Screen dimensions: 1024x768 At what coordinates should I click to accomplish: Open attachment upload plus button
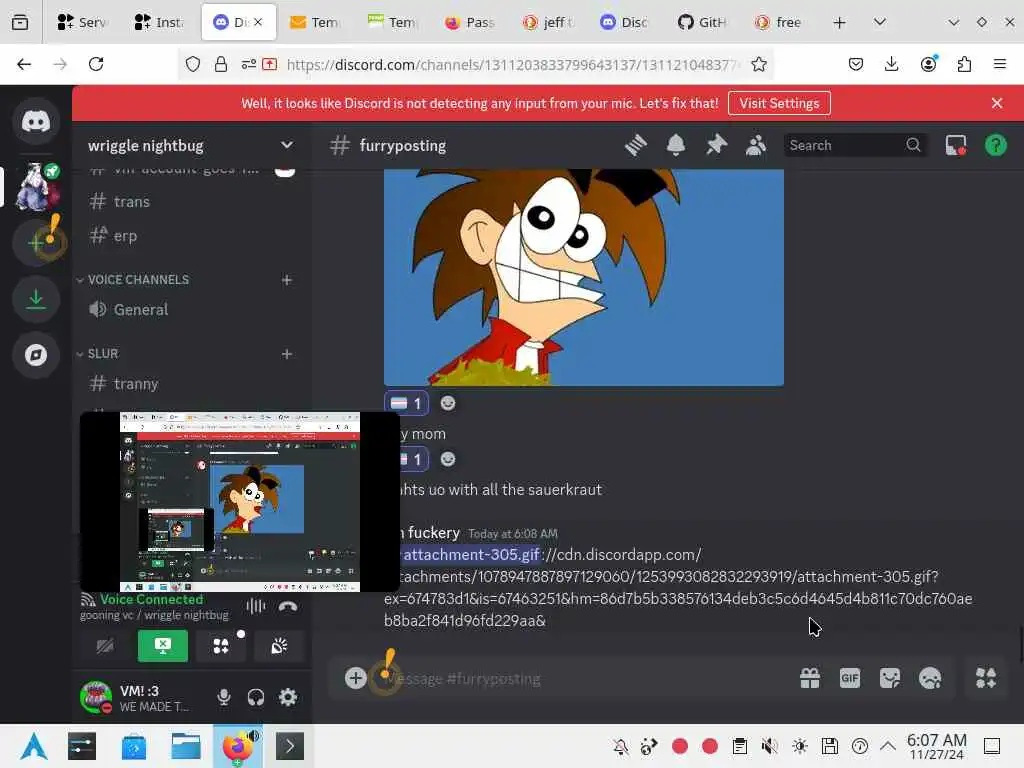click(x=355, y=678)
